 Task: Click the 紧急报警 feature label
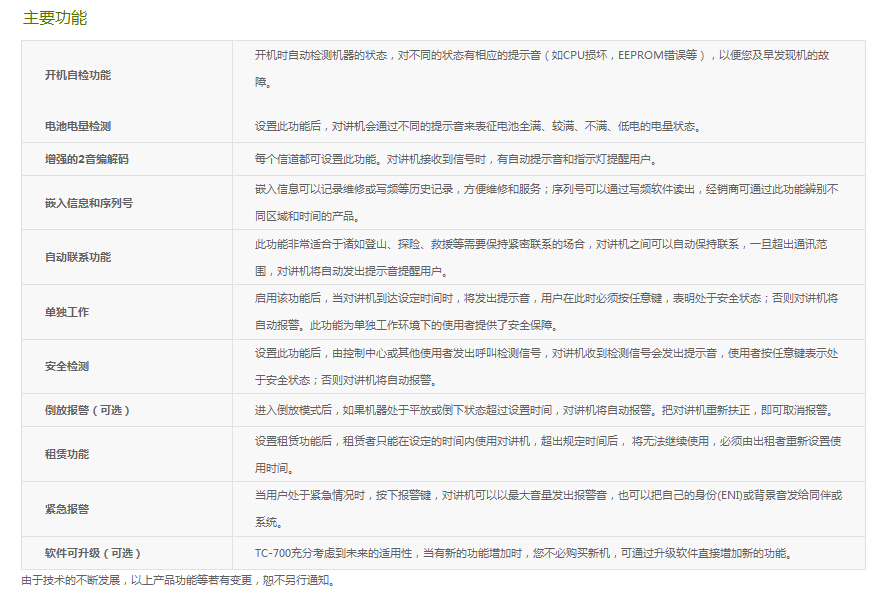click(67, 509)
